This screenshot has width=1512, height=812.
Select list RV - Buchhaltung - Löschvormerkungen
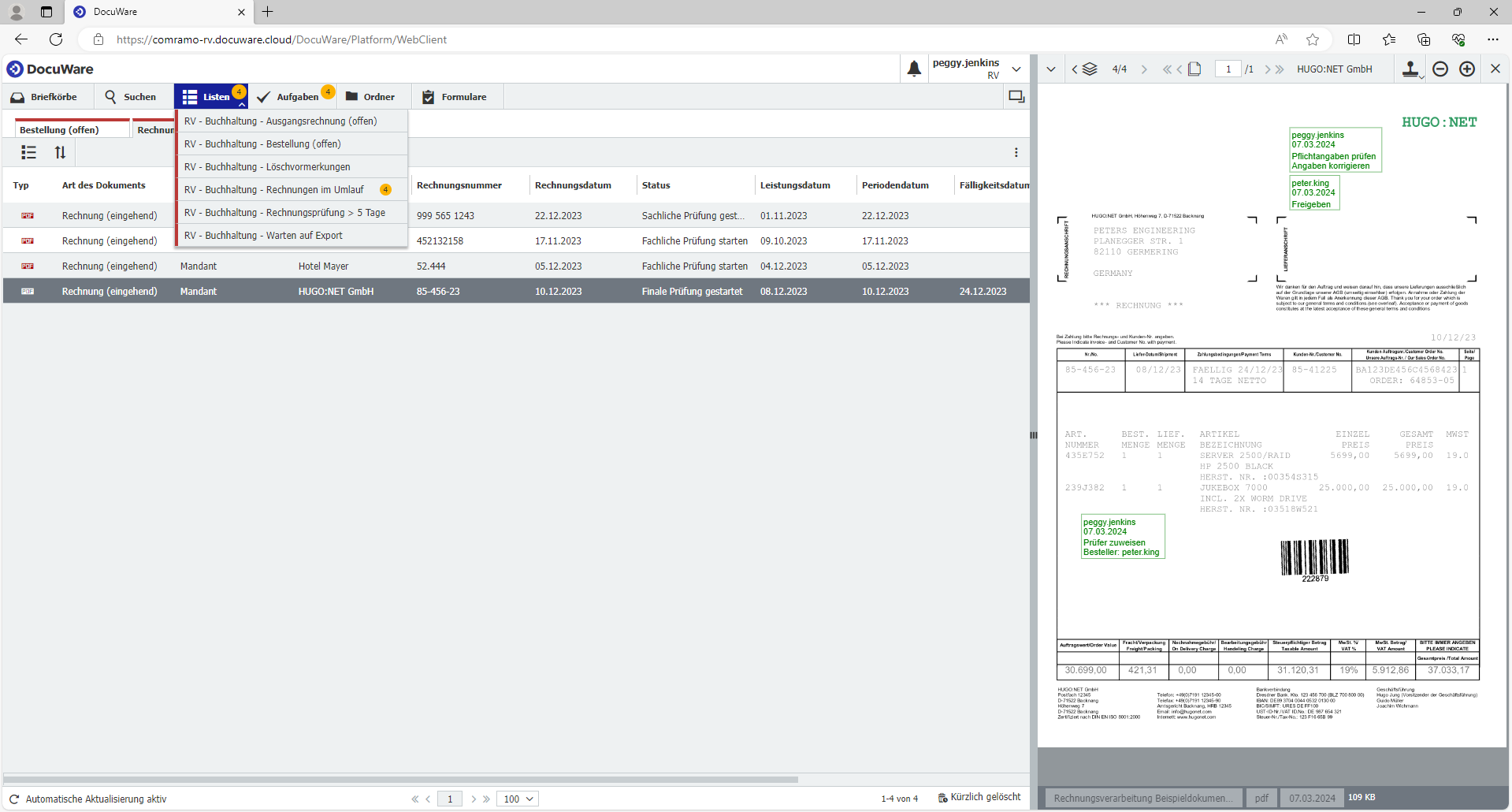pos(292,166)
